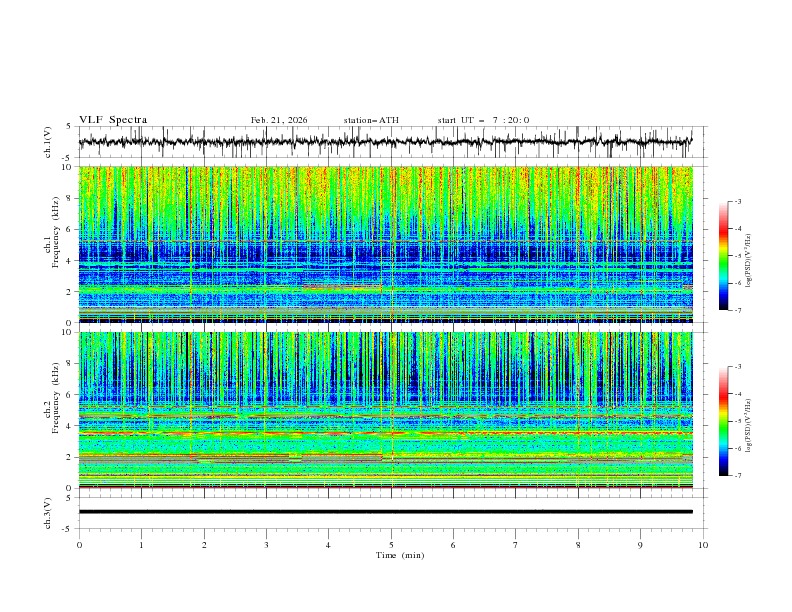
Task: Click the ch.1(V) waveform axis label
Action: click(x=48, y=142)
